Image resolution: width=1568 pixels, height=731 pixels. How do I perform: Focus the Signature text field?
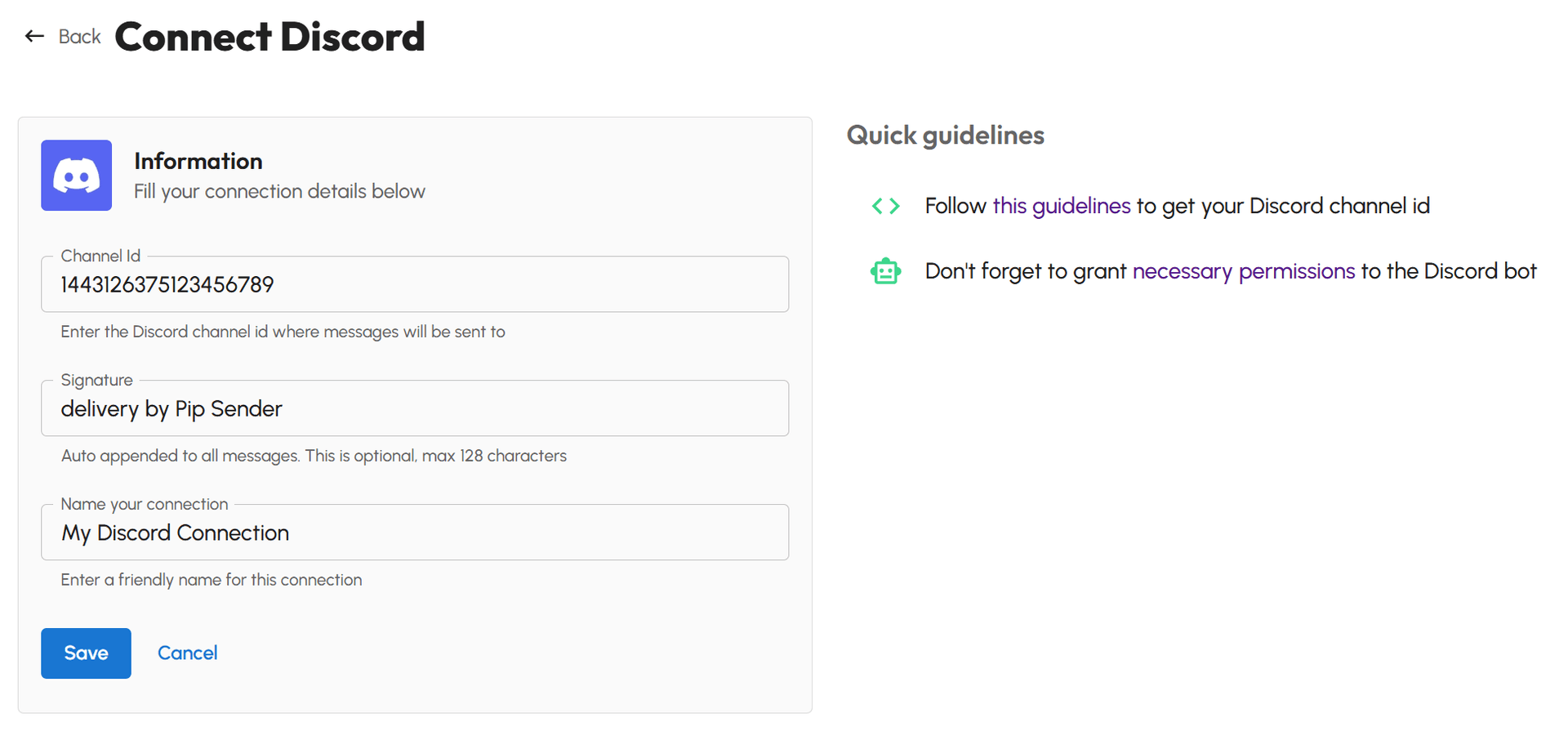415,408
